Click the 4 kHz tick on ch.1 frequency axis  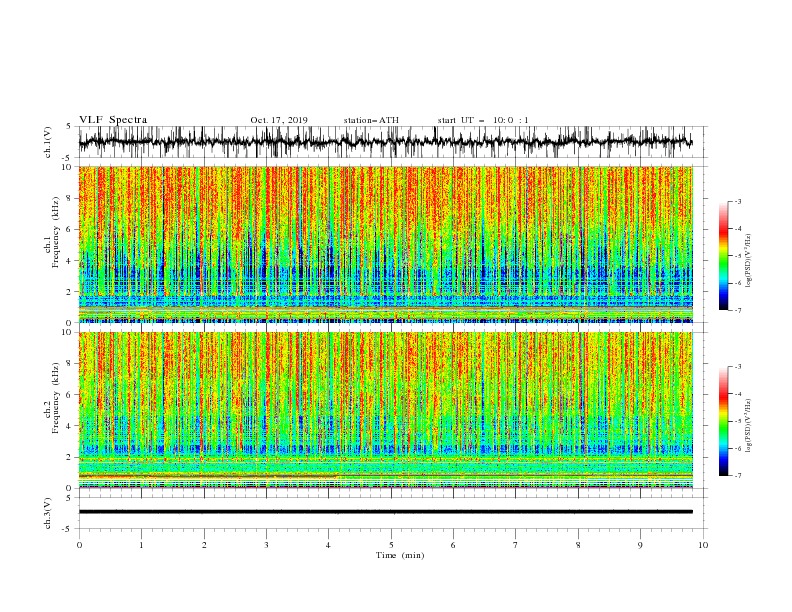[x=70, y=261]
